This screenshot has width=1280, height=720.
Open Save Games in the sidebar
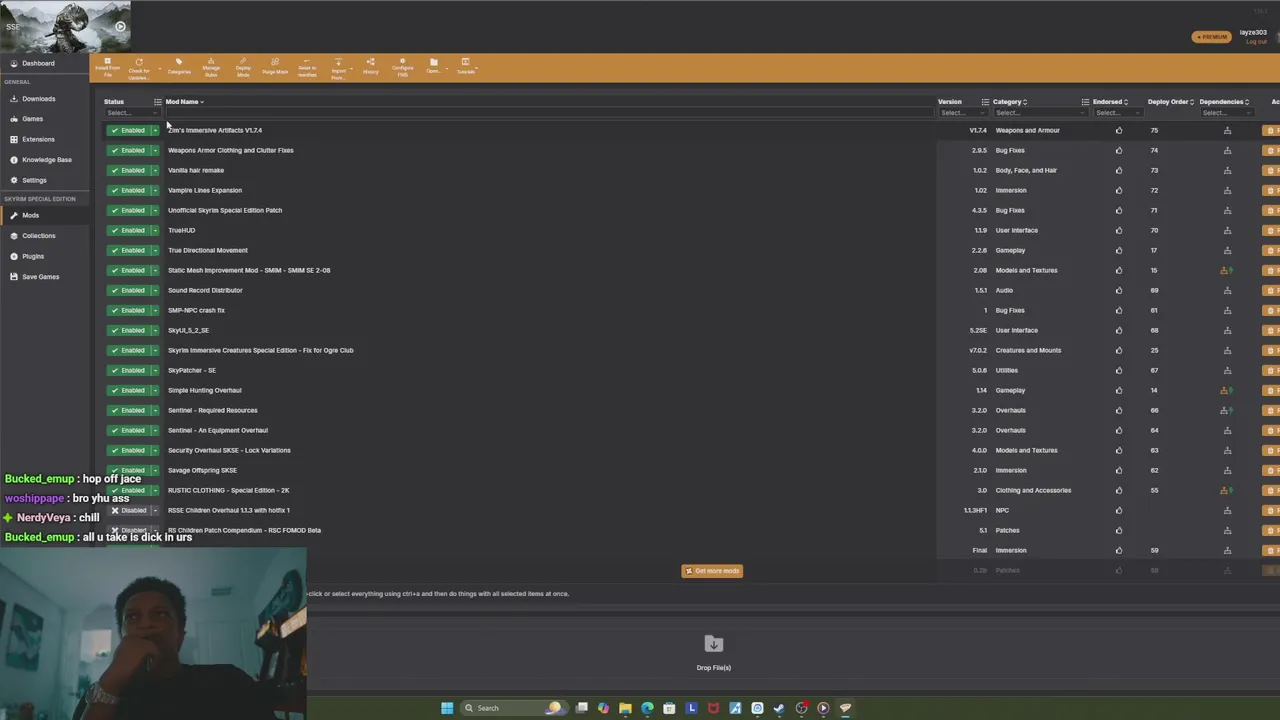tap(40, 276)
